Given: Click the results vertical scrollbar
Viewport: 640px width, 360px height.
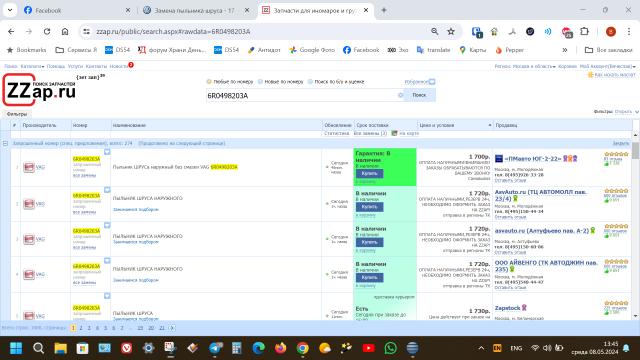Looking at the screenshot, I should coord(635,227).
